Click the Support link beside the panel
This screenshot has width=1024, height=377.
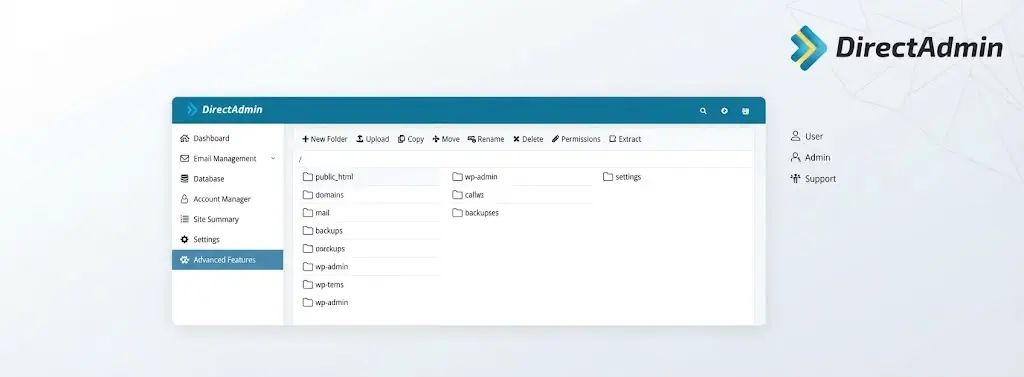[x=813, y=179]
